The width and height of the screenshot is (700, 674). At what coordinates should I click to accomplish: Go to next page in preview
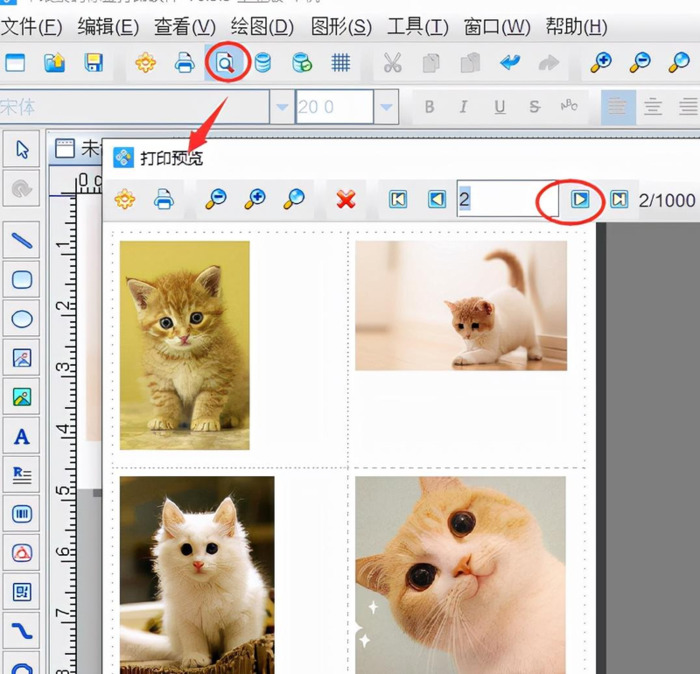tap(580, 200)
